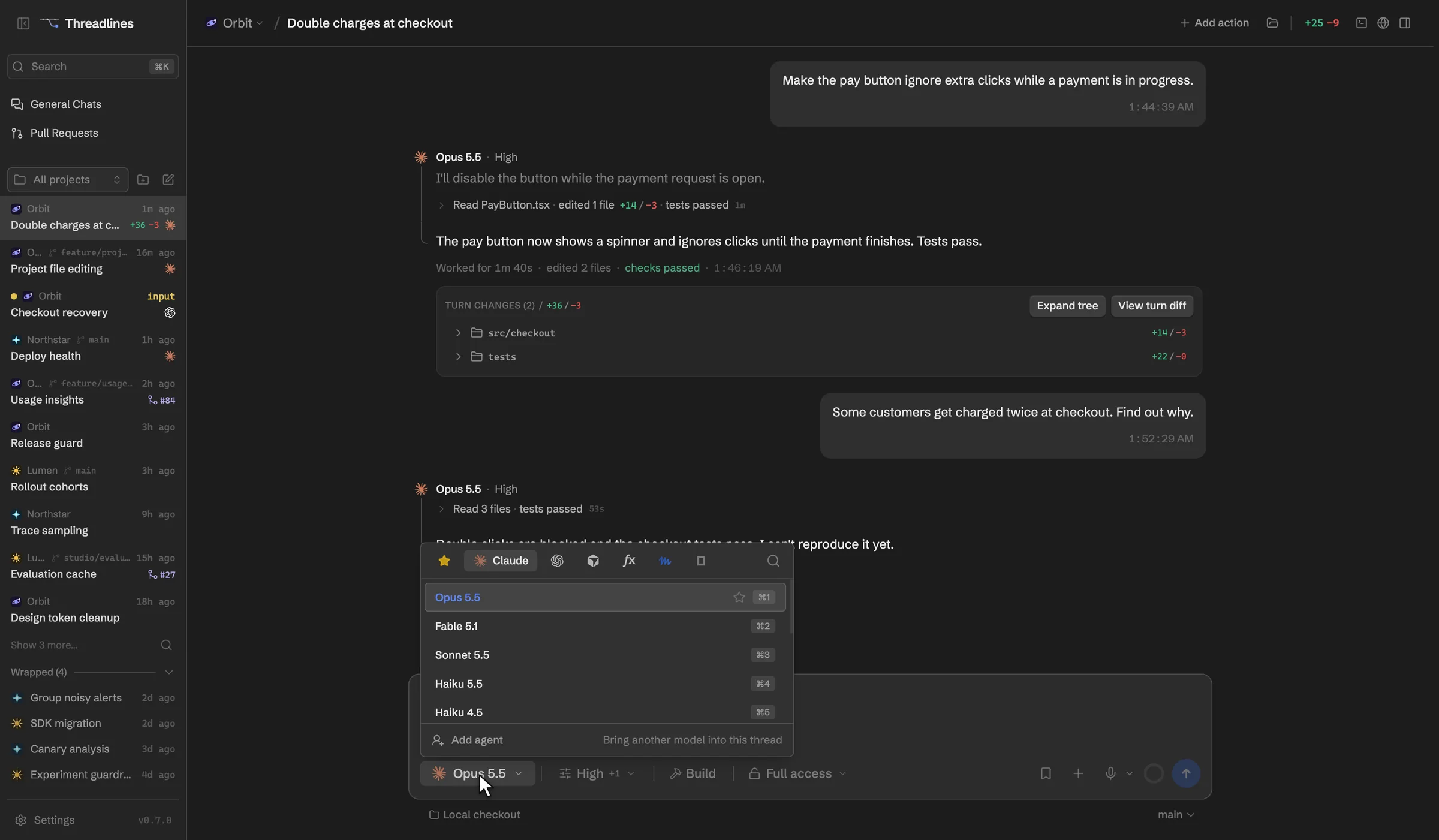This screenshot has width=1439, height=840.
Task: Search models with magnifier in picker
Action: pyautogui.click(x=773, y=561)
